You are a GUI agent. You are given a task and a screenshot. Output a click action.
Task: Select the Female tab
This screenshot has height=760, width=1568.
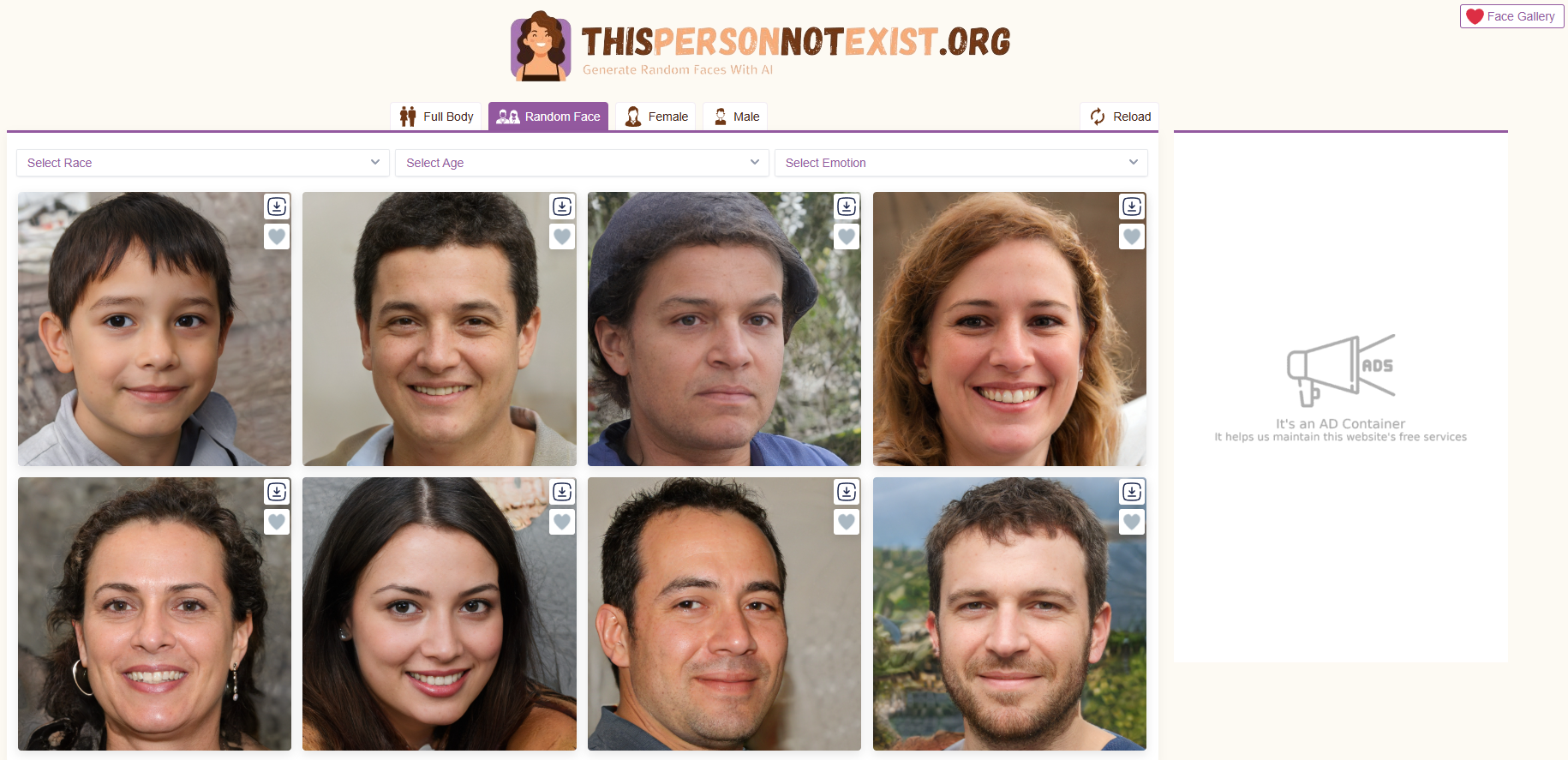[x=656, y=117]
